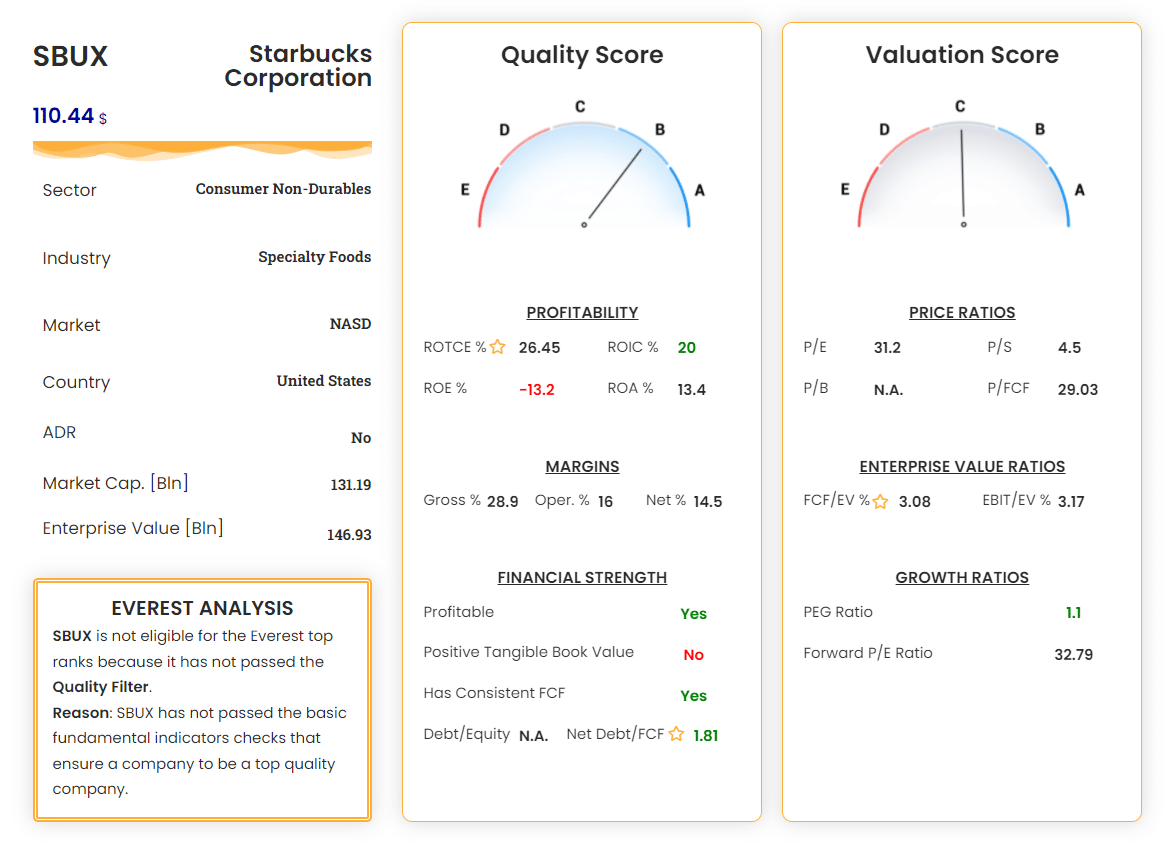Click the United States country value
The image size is (1176, 842).
pyautogui.click(x=324, y=381)
